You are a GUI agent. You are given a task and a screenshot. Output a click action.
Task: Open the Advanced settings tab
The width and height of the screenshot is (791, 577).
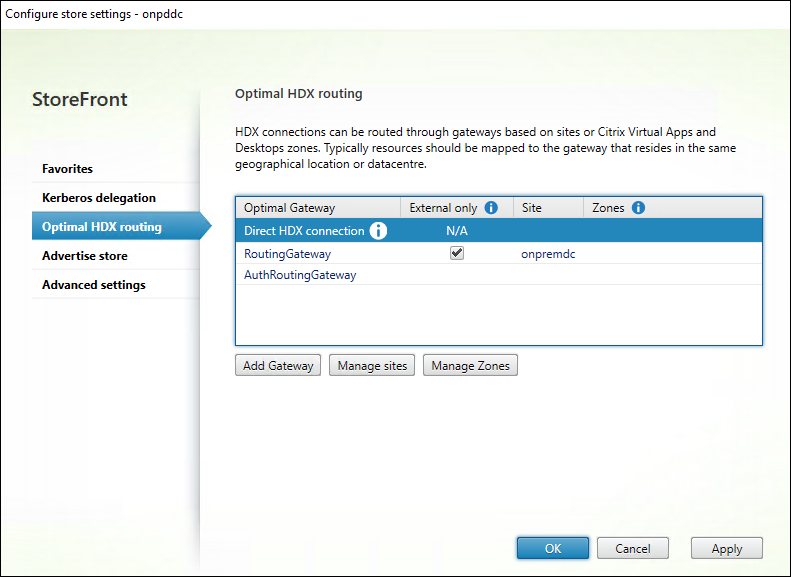pos(94,285)
